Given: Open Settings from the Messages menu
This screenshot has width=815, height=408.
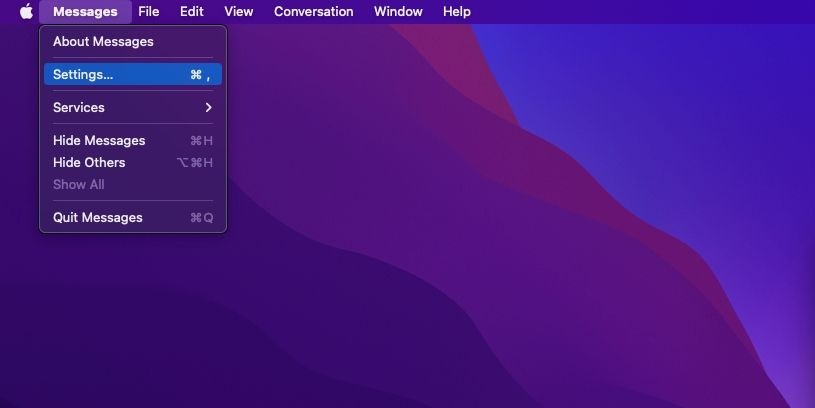Looking at the screenshot, I should coord(133,74).
